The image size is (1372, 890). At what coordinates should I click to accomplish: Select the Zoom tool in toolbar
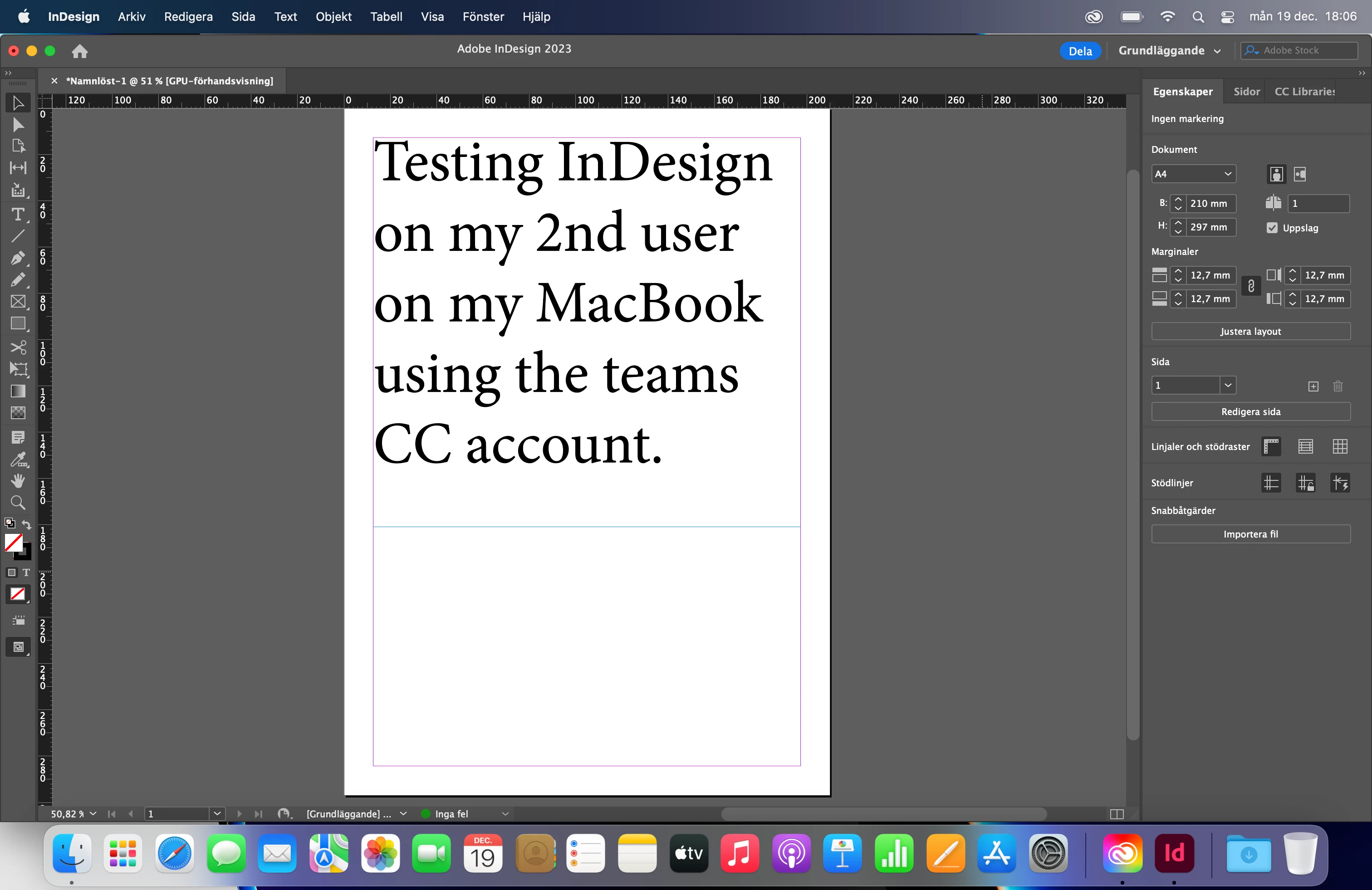click(x=18, y=503)
